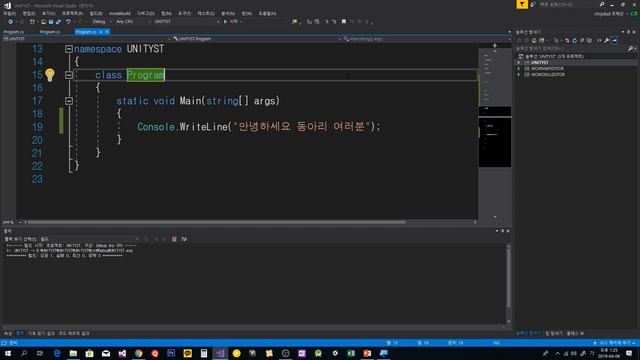Collapse the class Program block on line 15
This screenshot has height=360, width=640.
point(69,75)
